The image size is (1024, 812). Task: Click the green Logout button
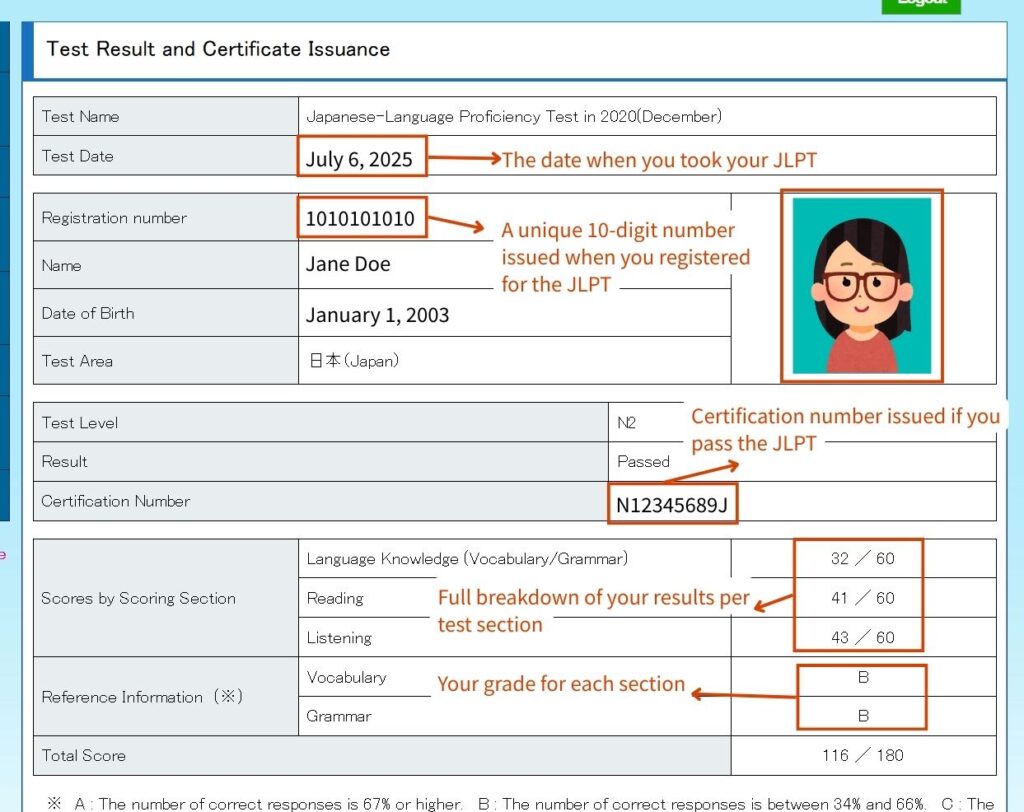(921, 6)
